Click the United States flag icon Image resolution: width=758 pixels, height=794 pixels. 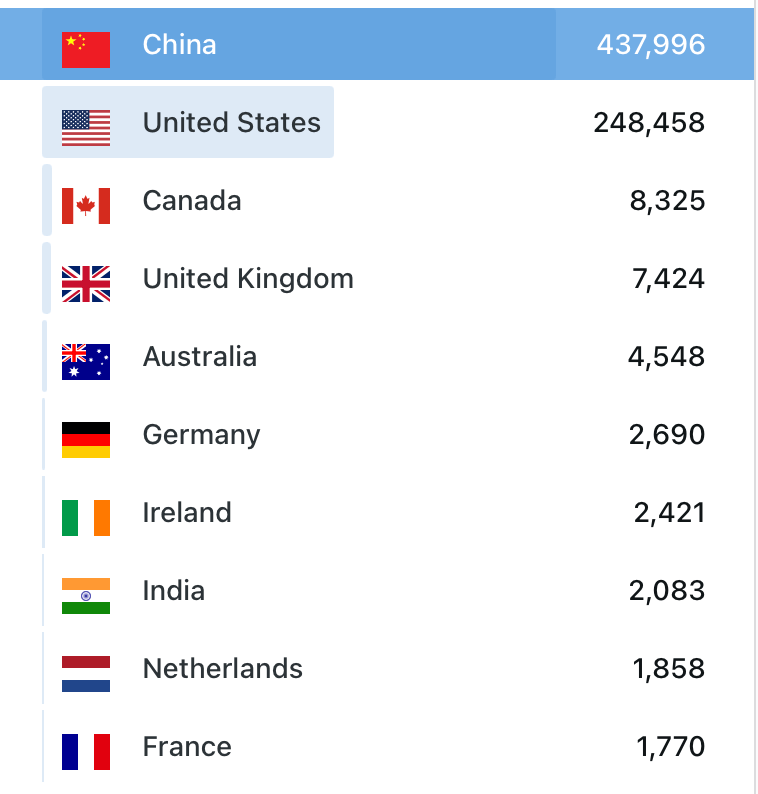pyautogui.click(x=86, y=123)
